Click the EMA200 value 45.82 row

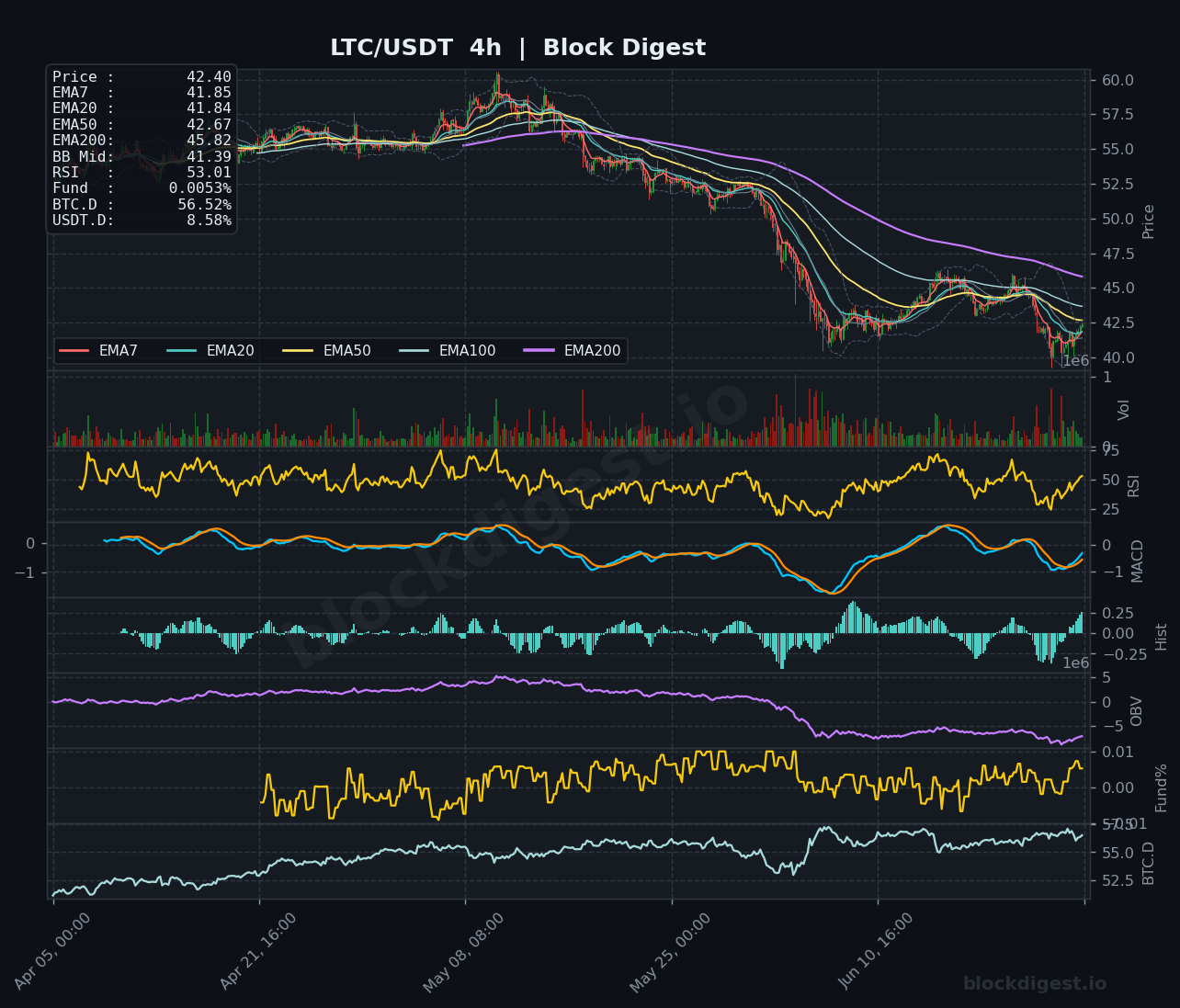click(x=142, y=141)
